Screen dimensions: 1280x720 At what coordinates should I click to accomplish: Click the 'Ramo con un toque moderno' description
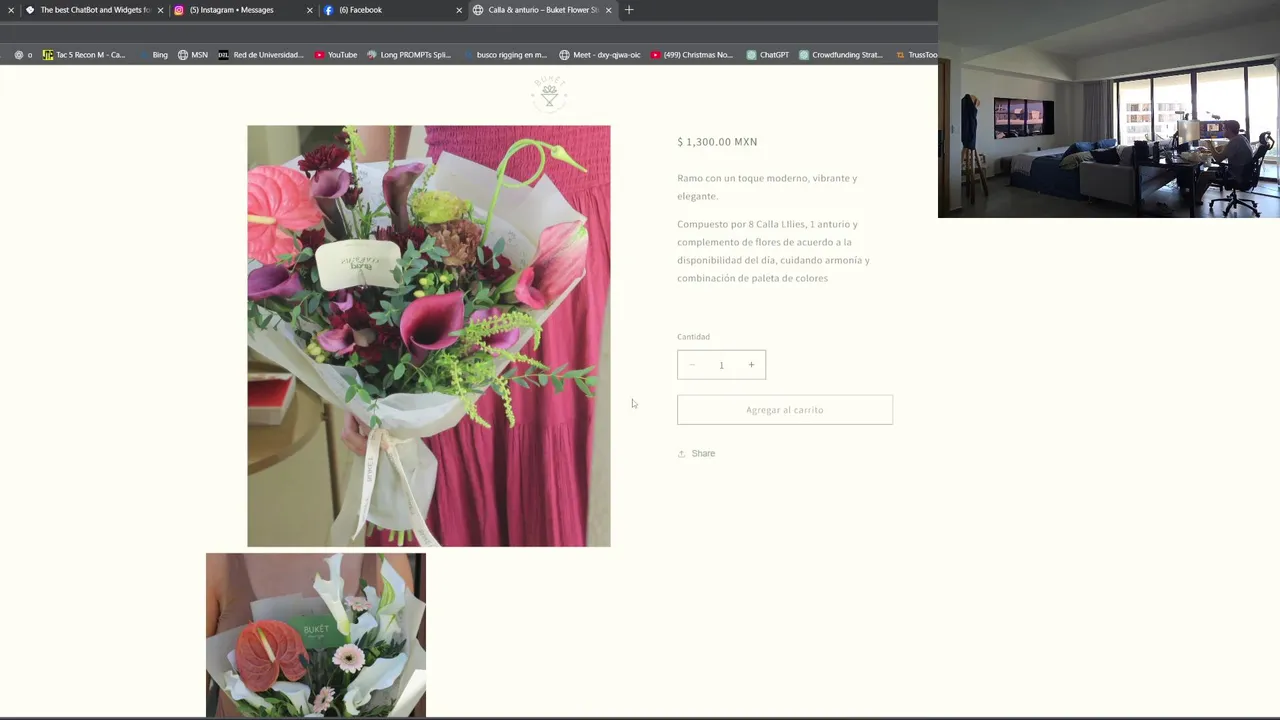click(767, 187)
